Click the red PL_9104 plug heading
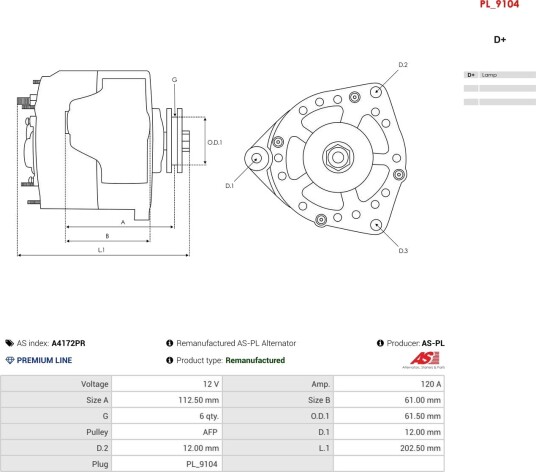 point(499,4)
